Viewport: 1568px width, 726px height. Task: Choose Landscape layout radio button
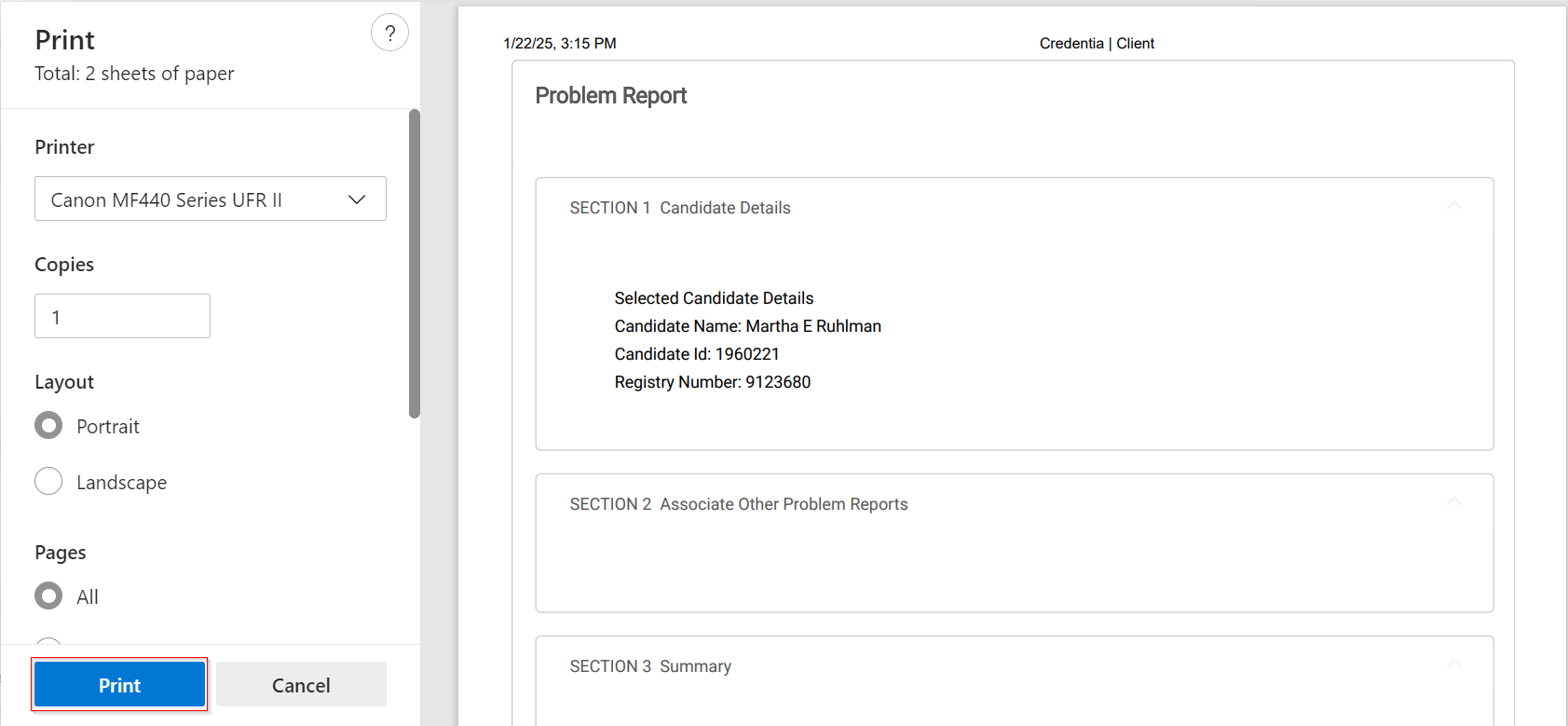click(x=48, y=482)
